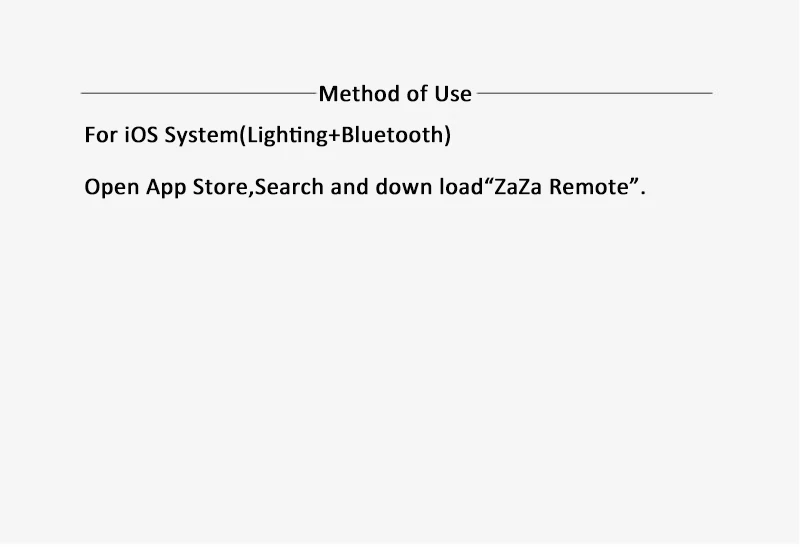Click the words "Open App Store"
The height and width of the screenshot is (547, 800).
[166, 187]
